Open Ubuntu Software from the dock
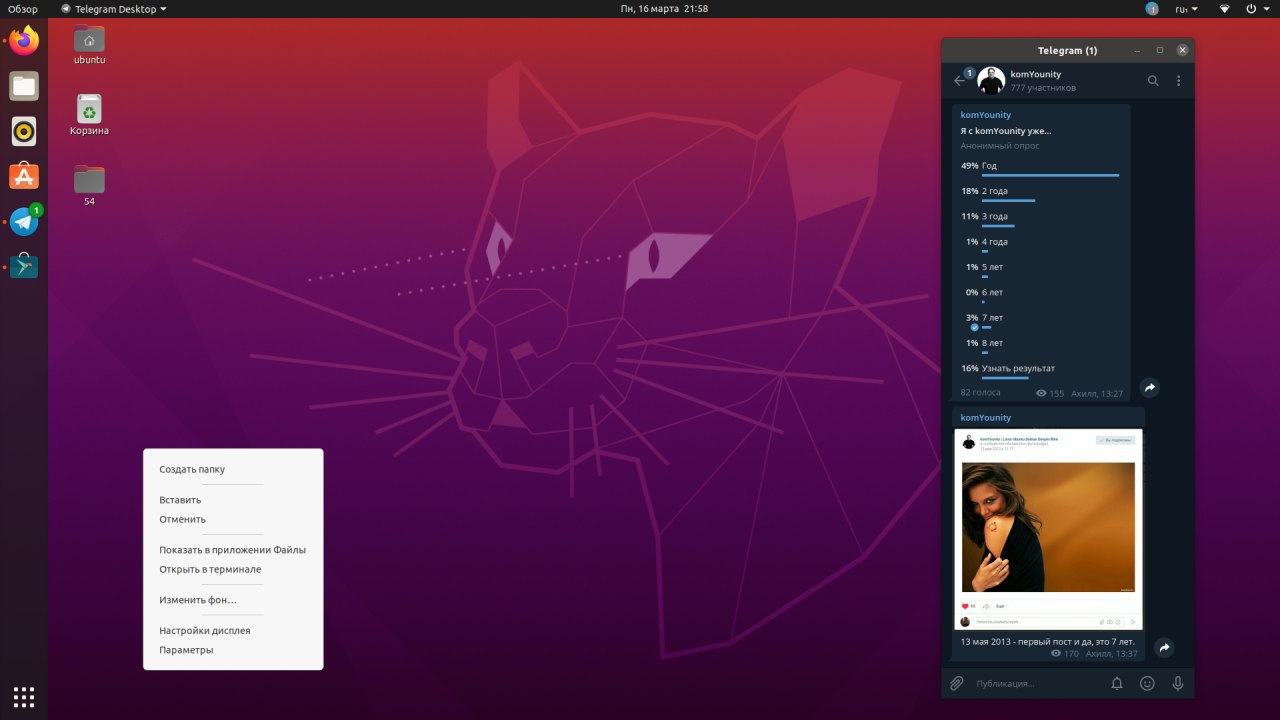The image size is (1280, 720). click(x=24, y=176)
